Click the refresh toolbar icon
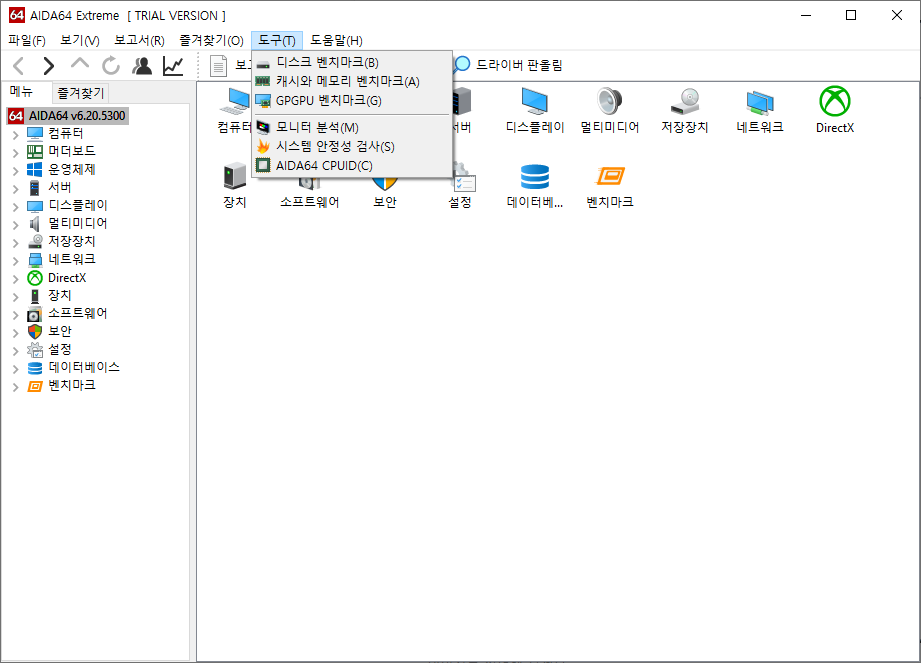This screenshot has height=663, width=921. tap(110, 66)
